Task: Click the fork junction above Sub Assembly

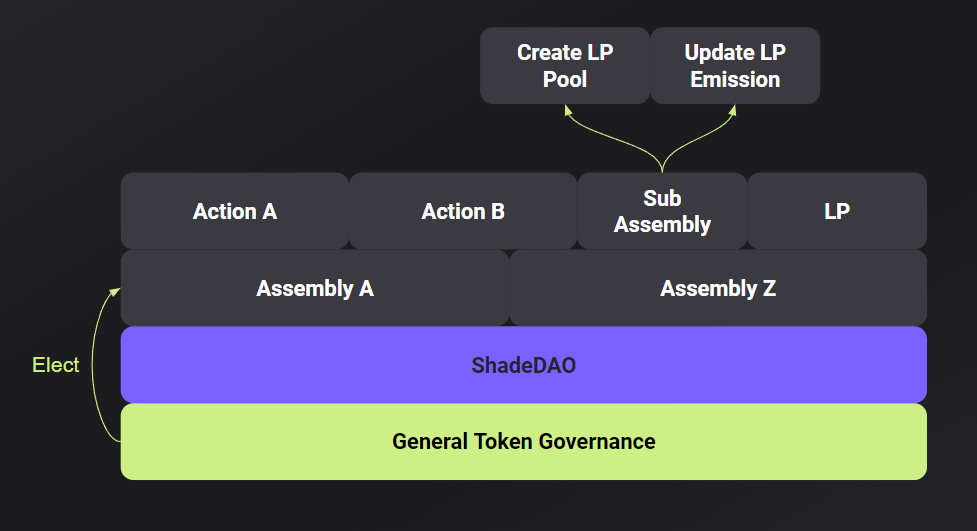Action: pos(662,165)
